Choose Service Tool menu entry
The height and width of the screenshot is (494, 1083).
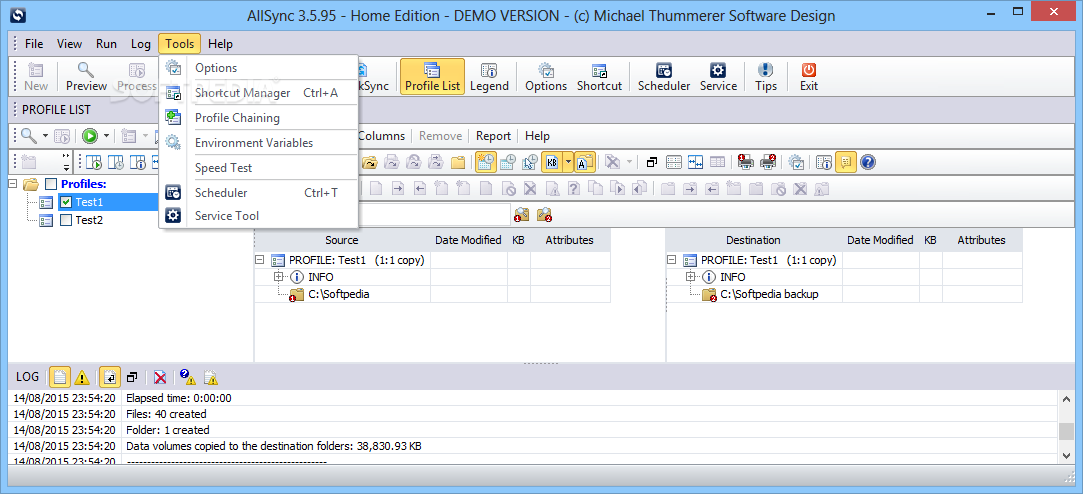tap(259, 216)
